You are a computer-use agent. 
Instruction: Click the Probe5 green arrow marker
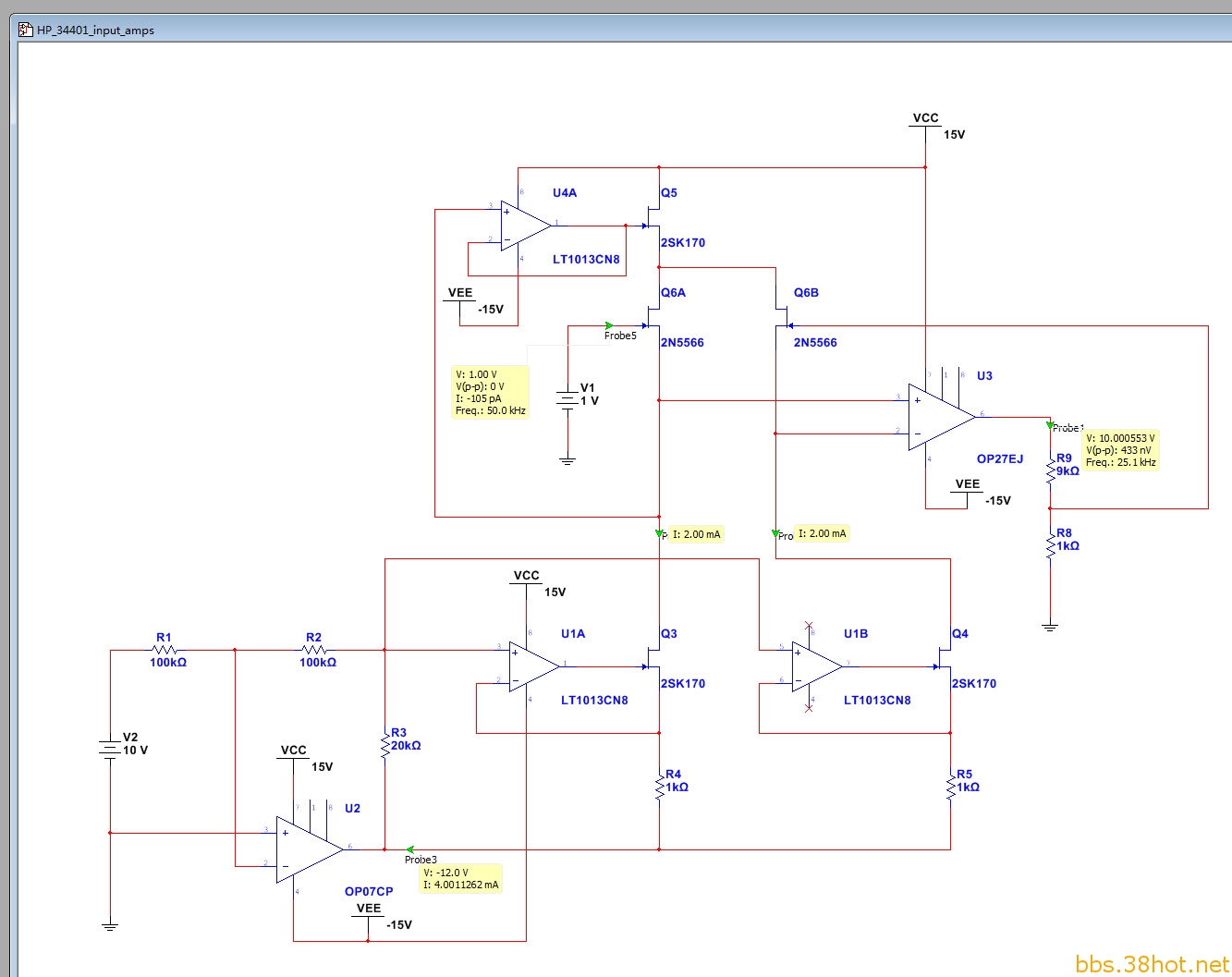coord(609,325)
